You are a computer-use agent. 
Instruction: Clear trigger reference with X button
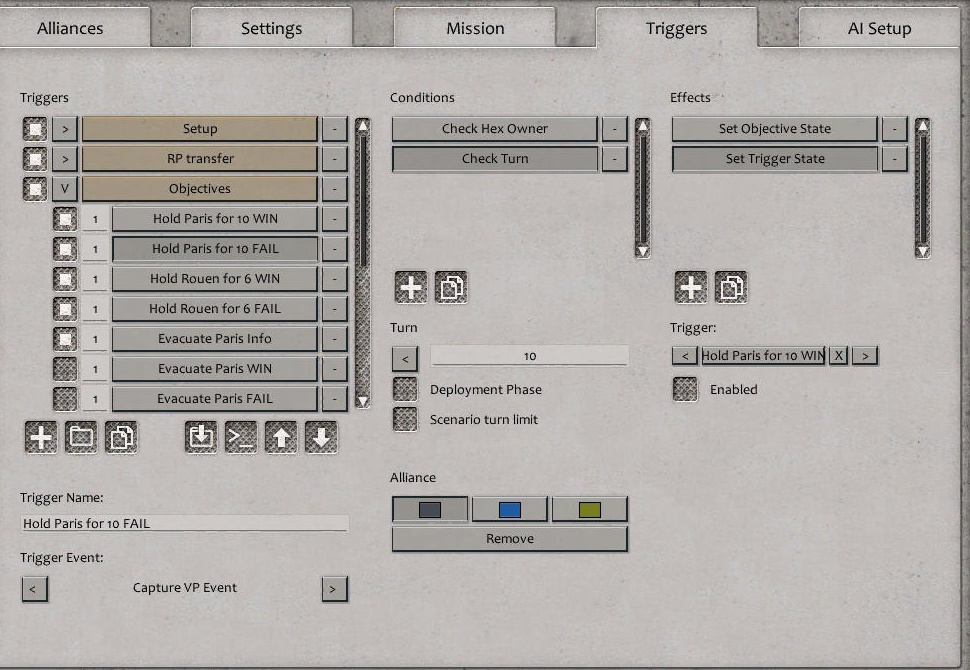pyautogui.click(x=838, y=356)
